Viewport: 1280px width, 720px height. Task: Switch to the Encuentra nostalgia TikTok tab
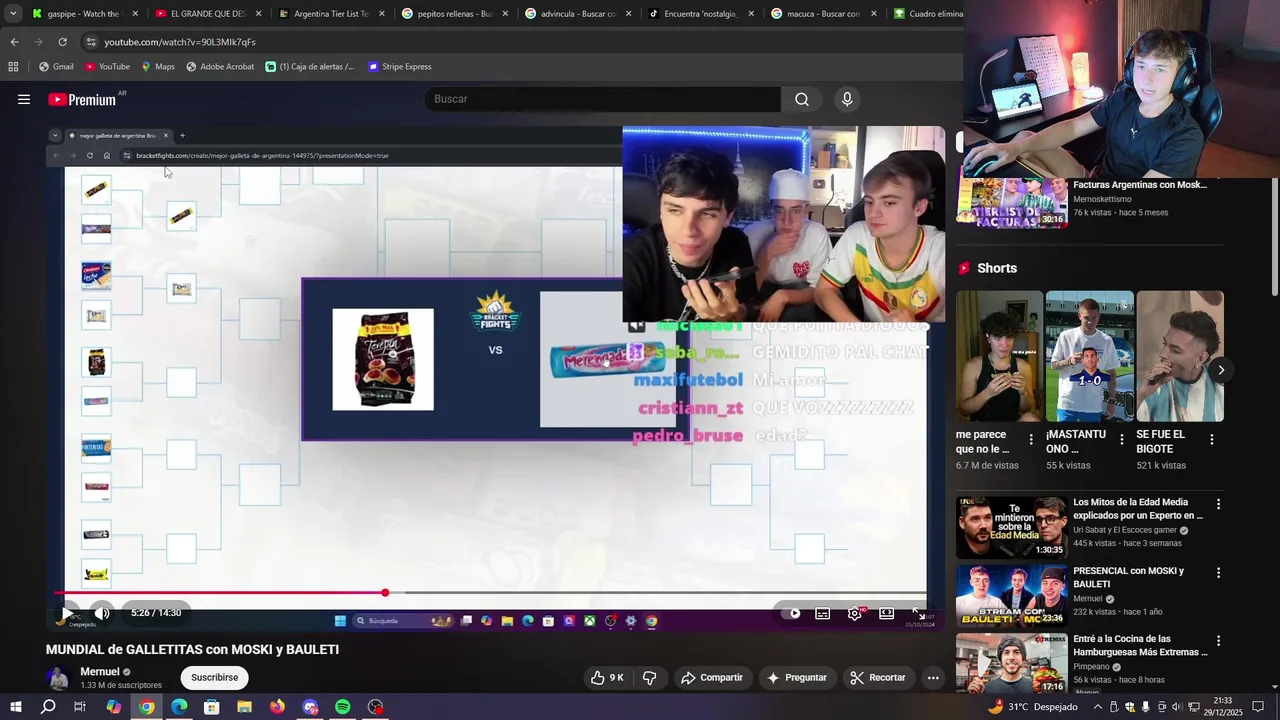click(x=700, y=14)
